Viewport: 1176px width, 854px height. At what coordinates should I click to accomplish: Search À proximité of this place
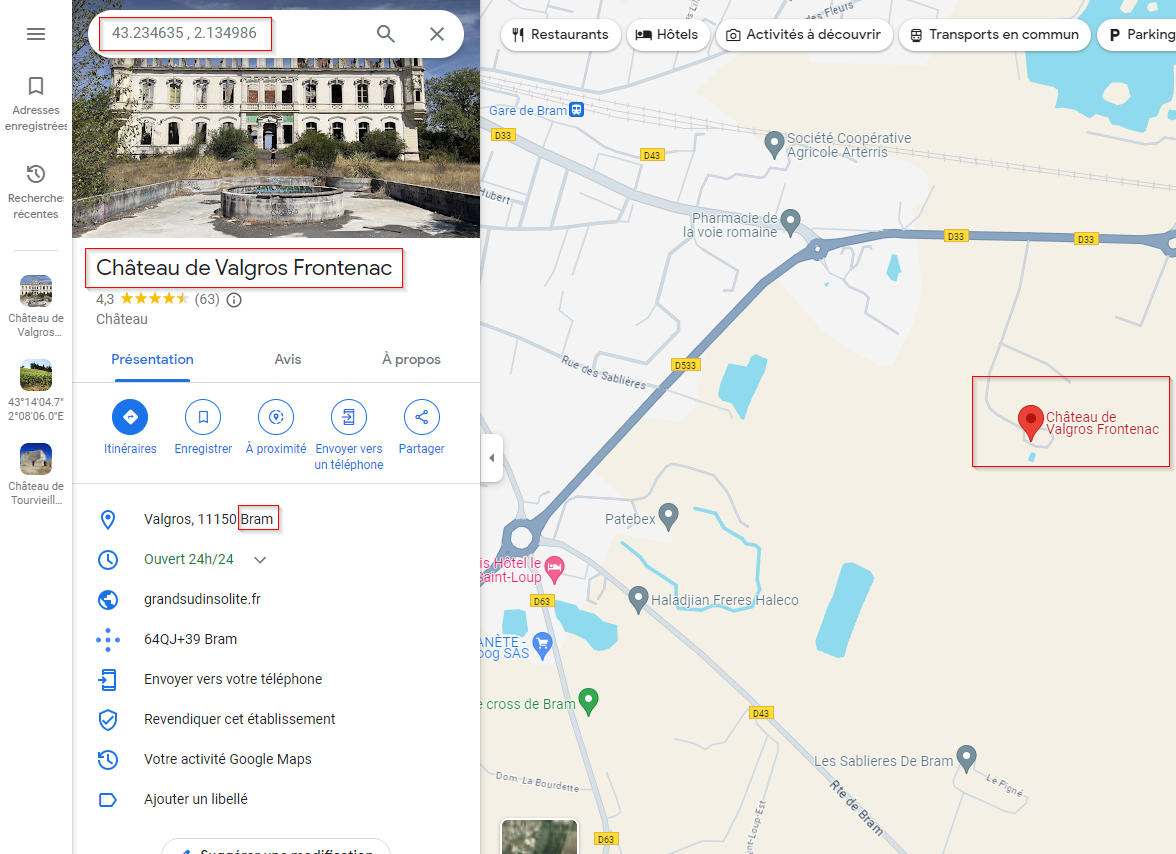click(x=276, y=417)
